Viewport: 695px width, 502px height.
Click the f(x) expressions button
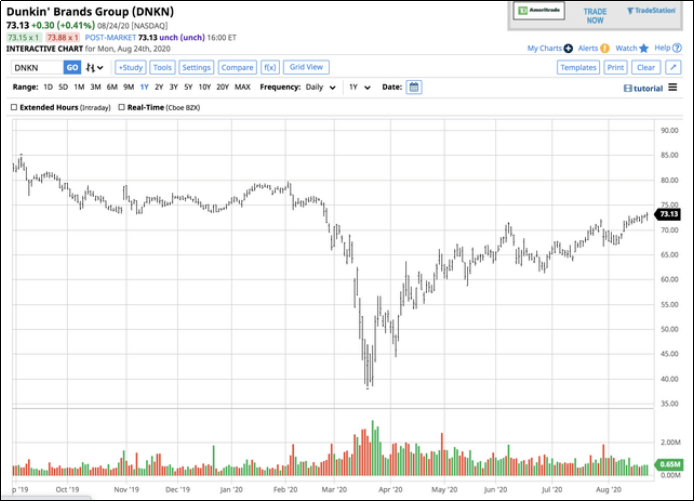pos(270,67)
